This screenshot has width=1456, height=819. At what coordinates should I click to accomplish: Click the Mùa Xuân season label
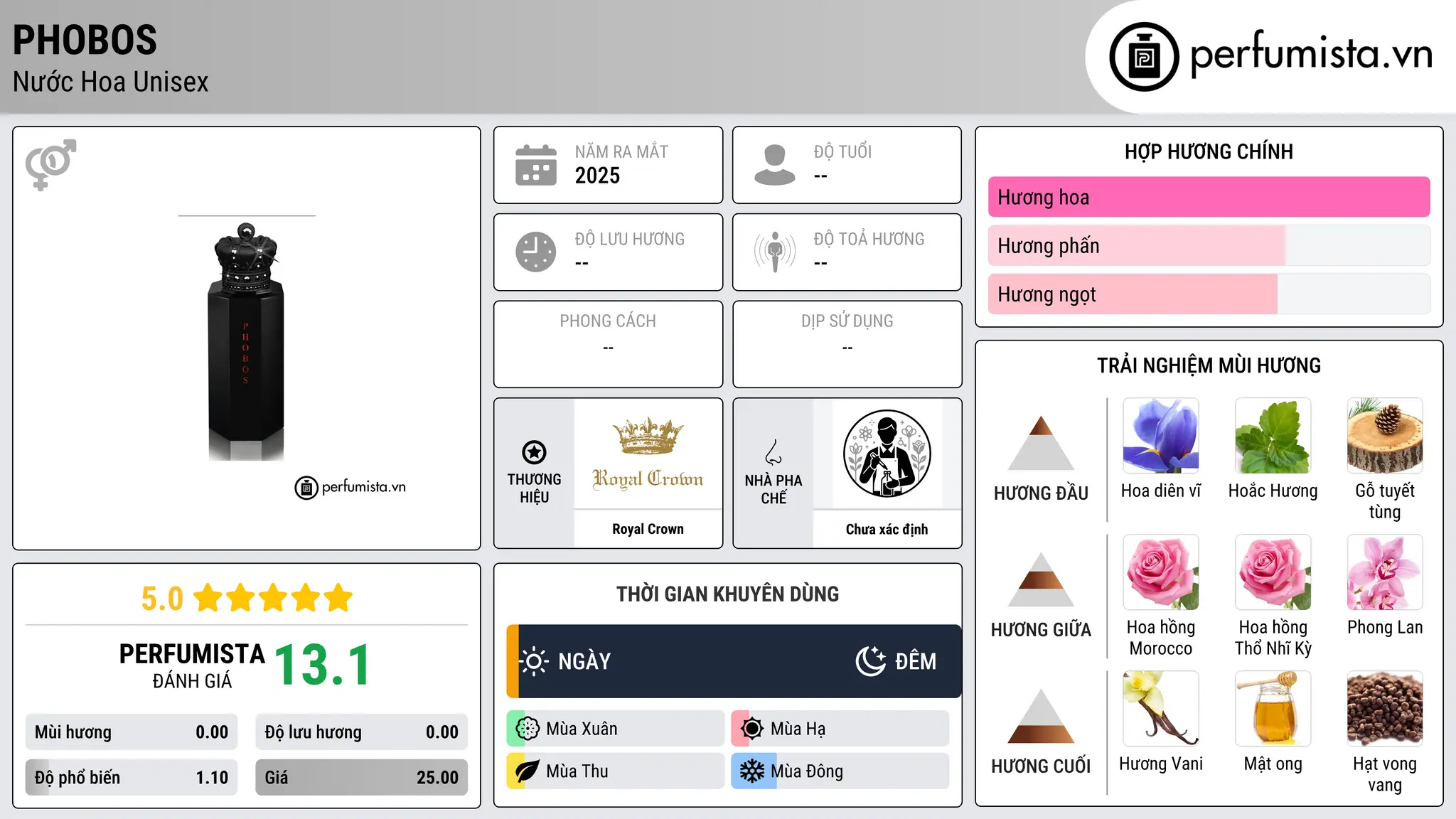pyautogui.click(x=582, y=729)
